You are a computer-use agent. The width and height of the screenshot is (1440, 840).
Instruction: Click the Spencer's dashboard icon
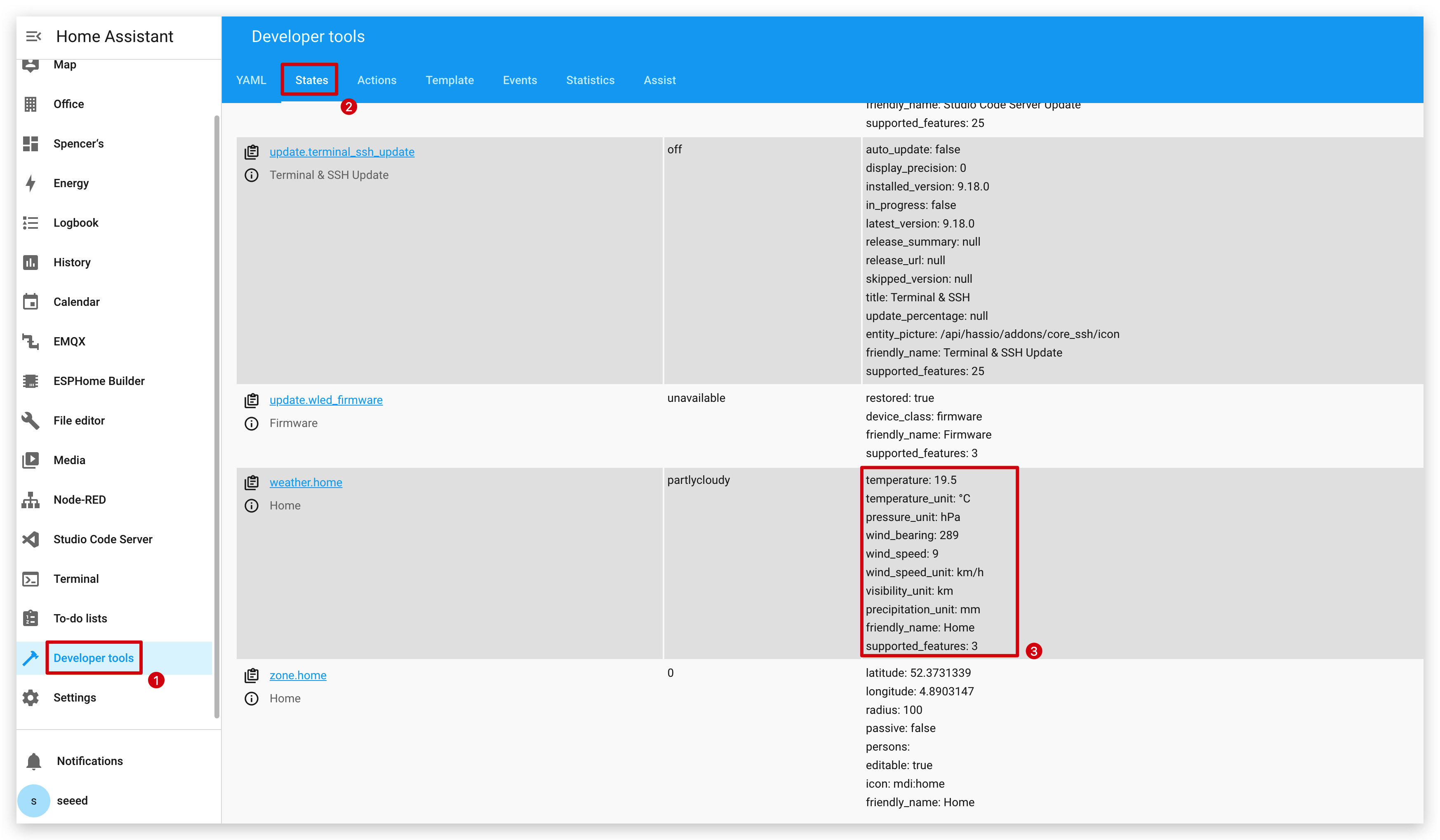pos(30,143)
